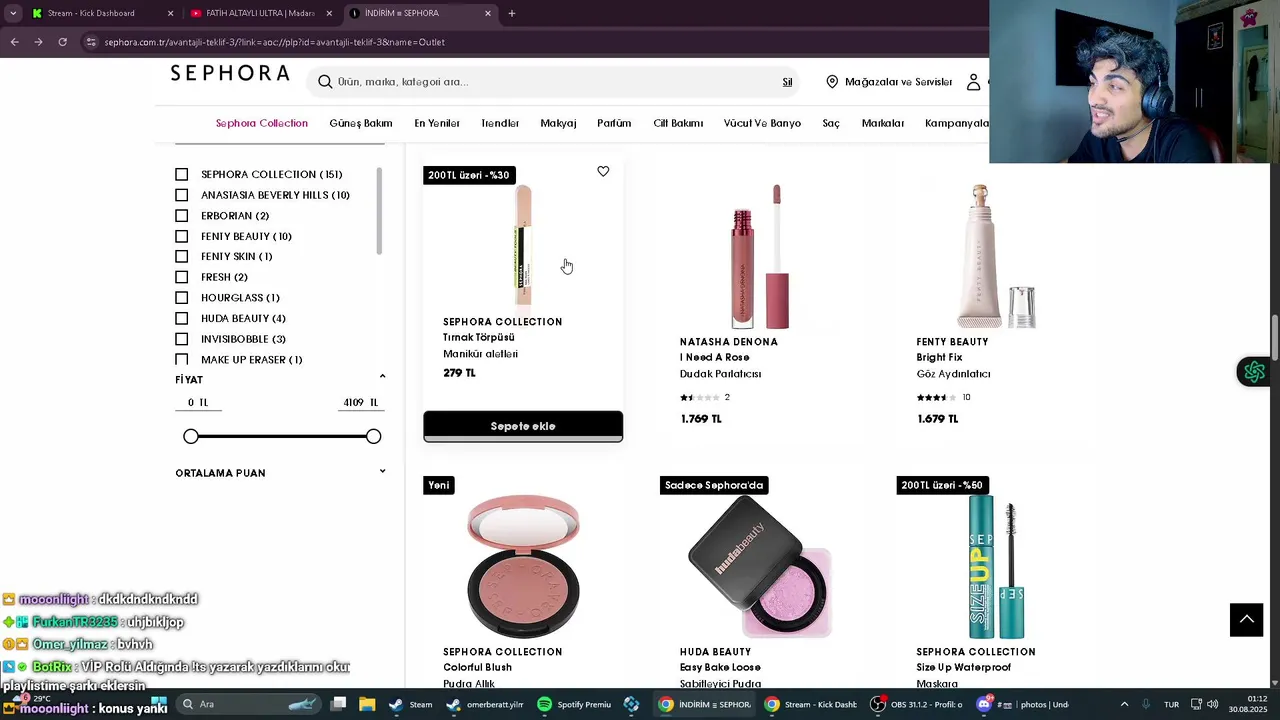This screenshot has width=1280, height=720.
Task: Check the ERBORIAN (2) filter
Action: (x=181, y=216)
